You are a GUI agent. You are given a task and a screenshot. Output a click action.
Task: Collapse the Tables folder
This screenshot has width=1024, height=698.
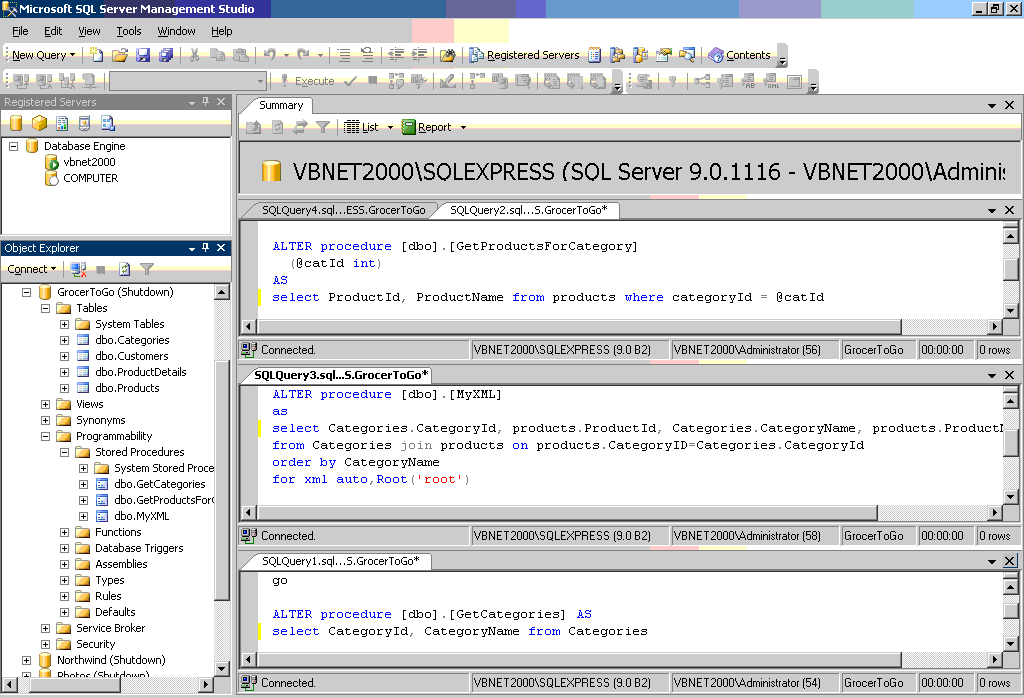(x=45, y=308)
